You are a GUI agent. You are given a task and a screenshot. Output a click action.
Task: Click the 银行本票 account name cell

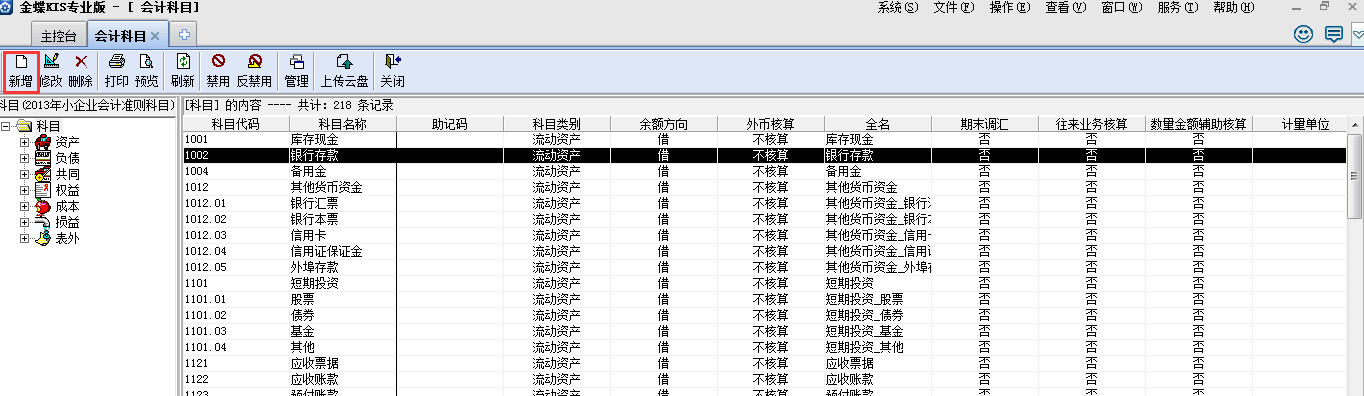(x=342, y=219)
